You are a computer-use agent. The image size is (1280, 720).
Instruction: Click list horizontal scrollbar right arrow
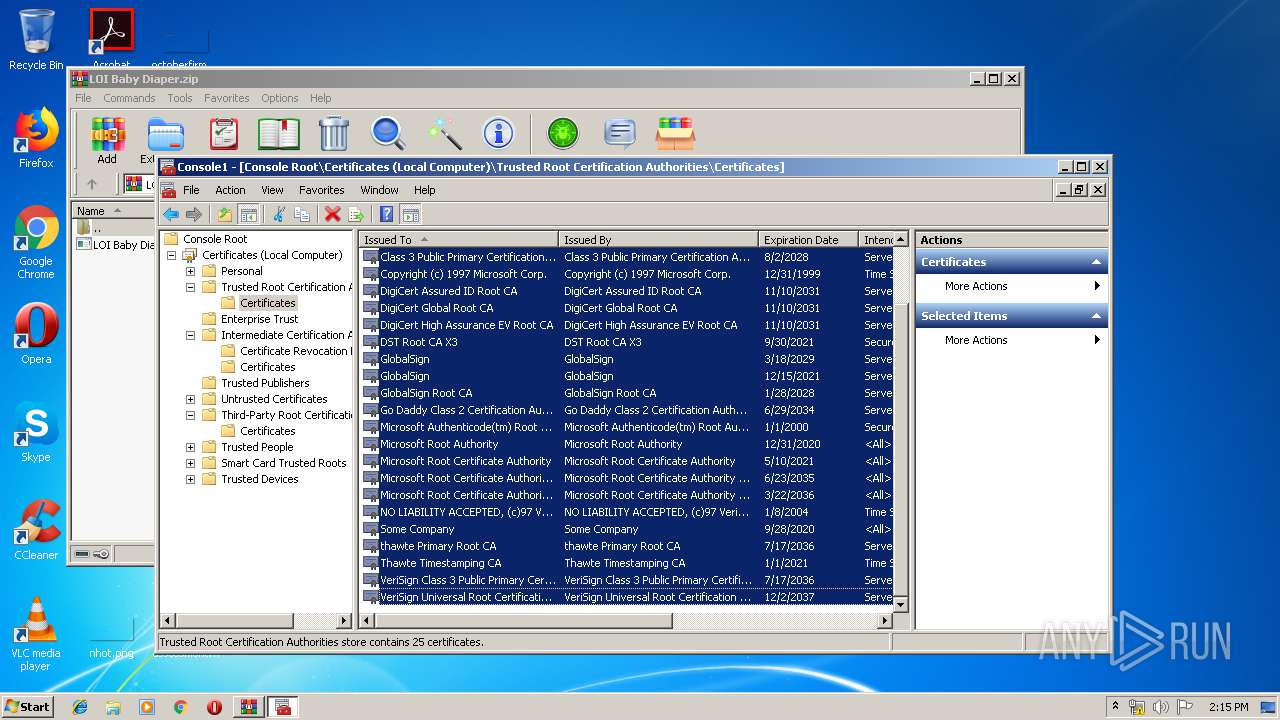pyautogui.click(x=884, y=621)
